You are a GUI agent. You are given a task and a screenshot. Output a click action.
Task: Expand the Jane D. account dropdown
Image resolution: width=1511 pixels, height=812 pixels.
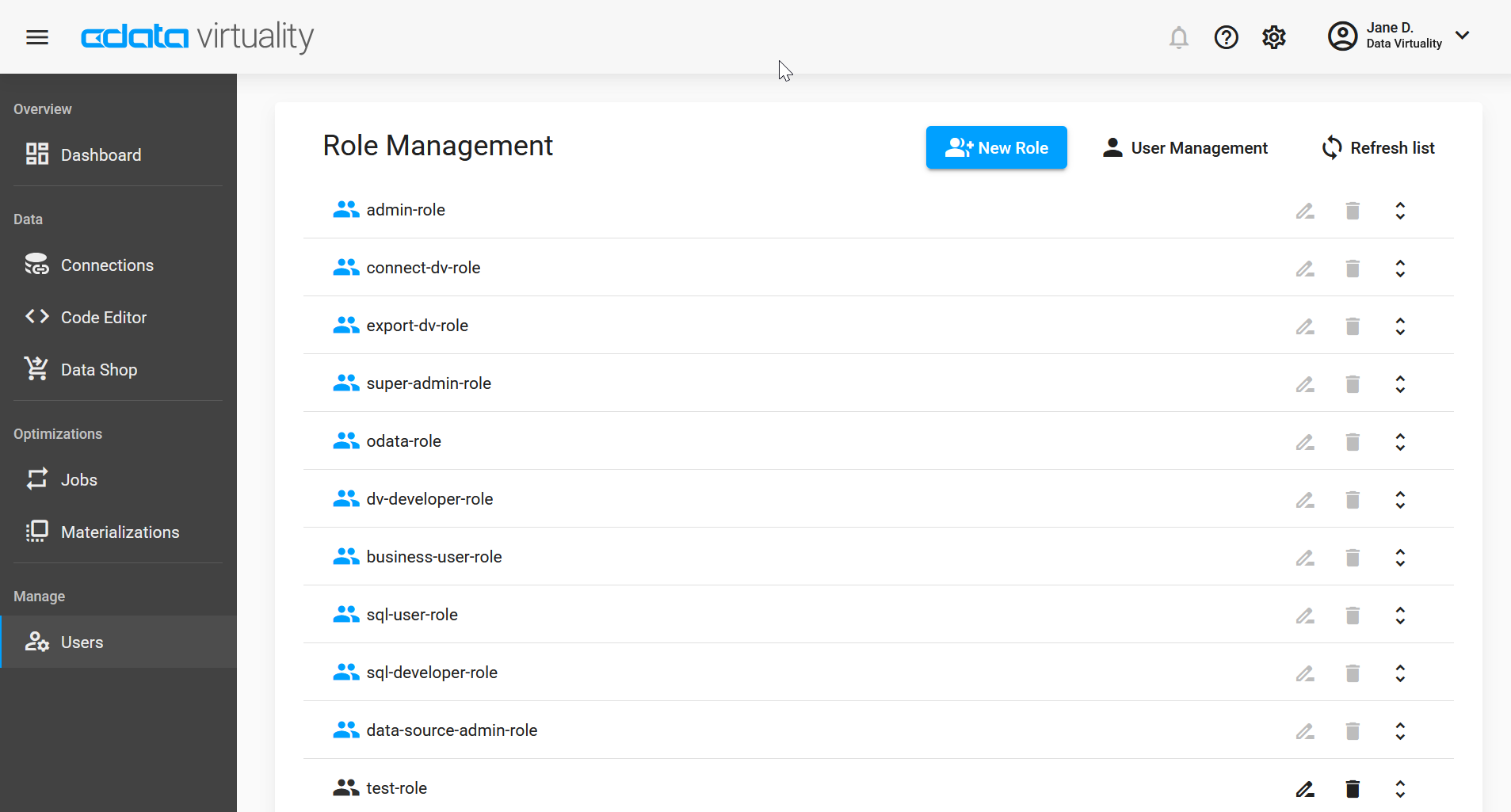click(x=1462, y=35)
